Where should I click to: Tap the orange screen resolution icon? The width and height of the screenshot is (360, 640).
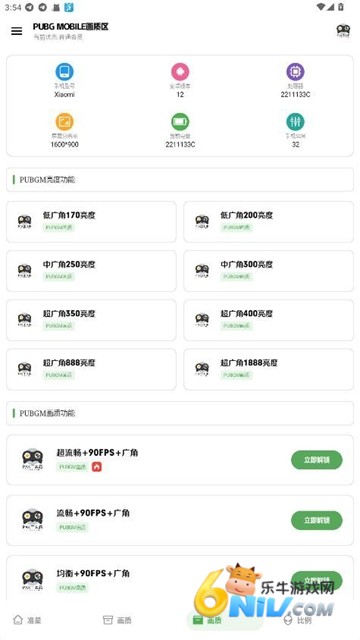coord(64,122)
